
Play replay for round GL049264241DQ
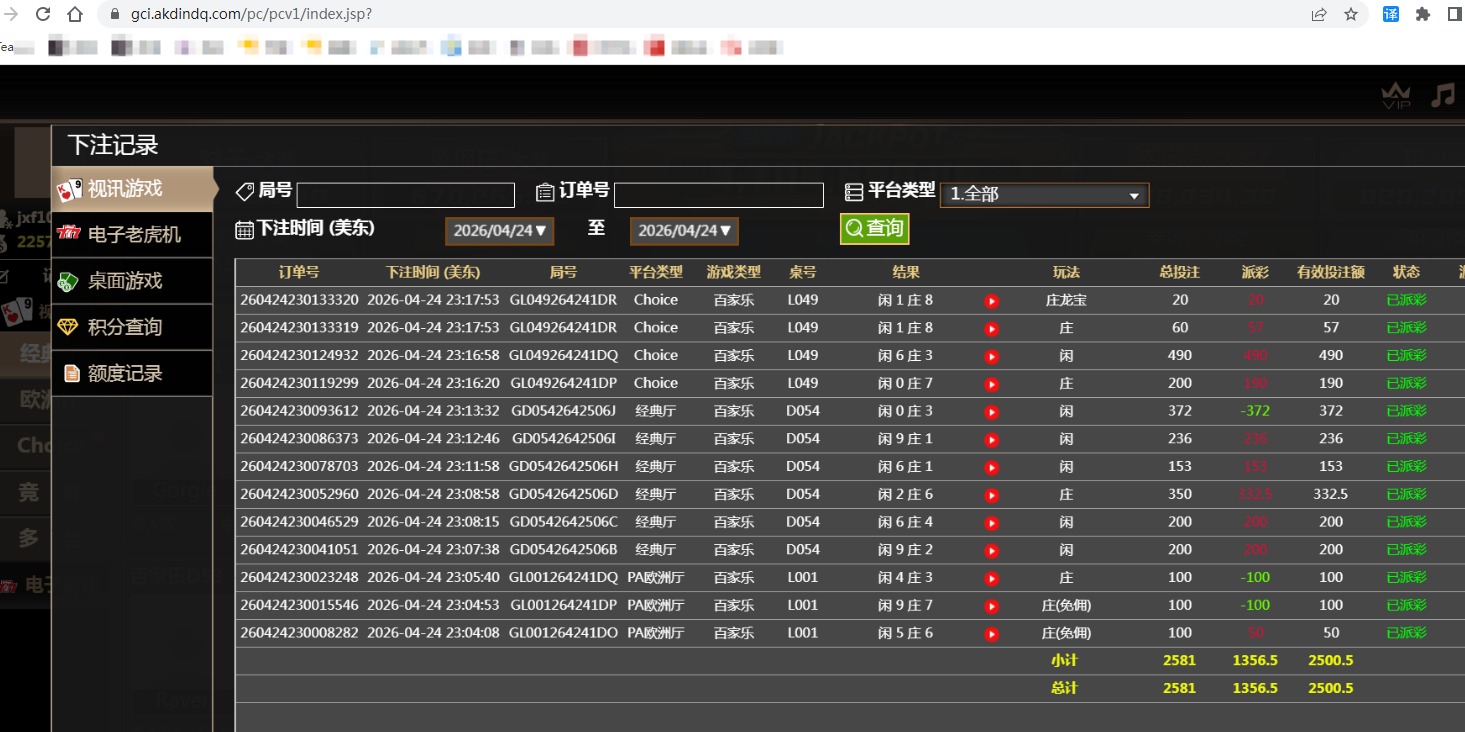click(991, 356)
